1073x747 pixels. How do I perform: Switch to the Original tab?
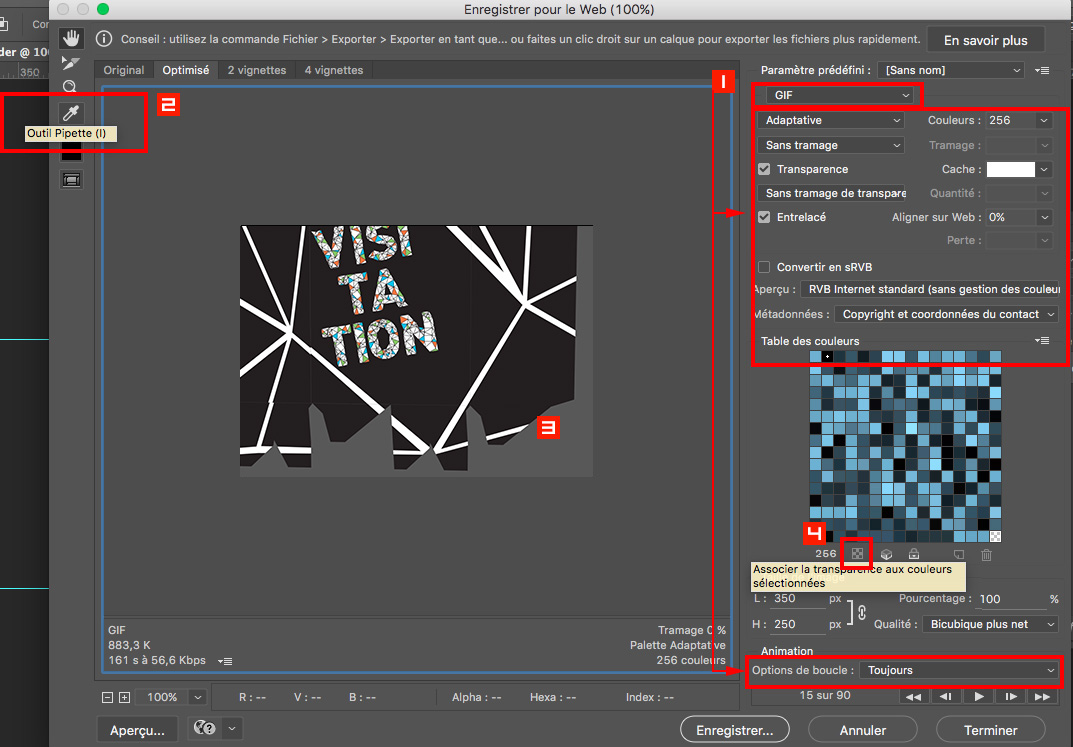[x=124, y=70]
